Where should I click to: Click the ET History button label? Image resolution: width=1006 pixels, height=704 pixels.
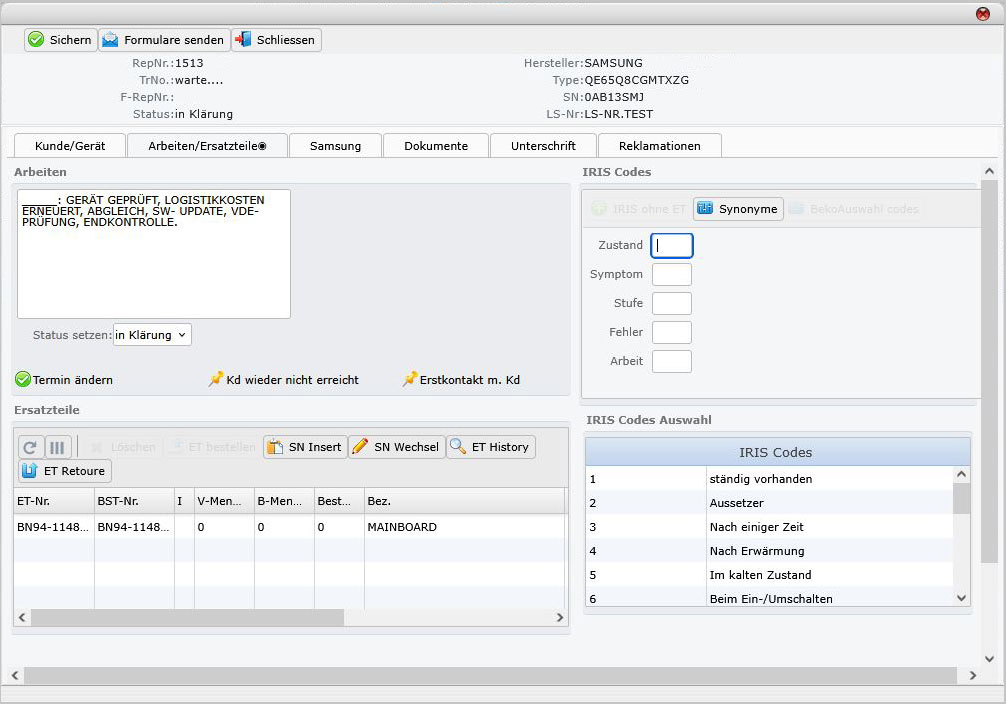(500, 447)
